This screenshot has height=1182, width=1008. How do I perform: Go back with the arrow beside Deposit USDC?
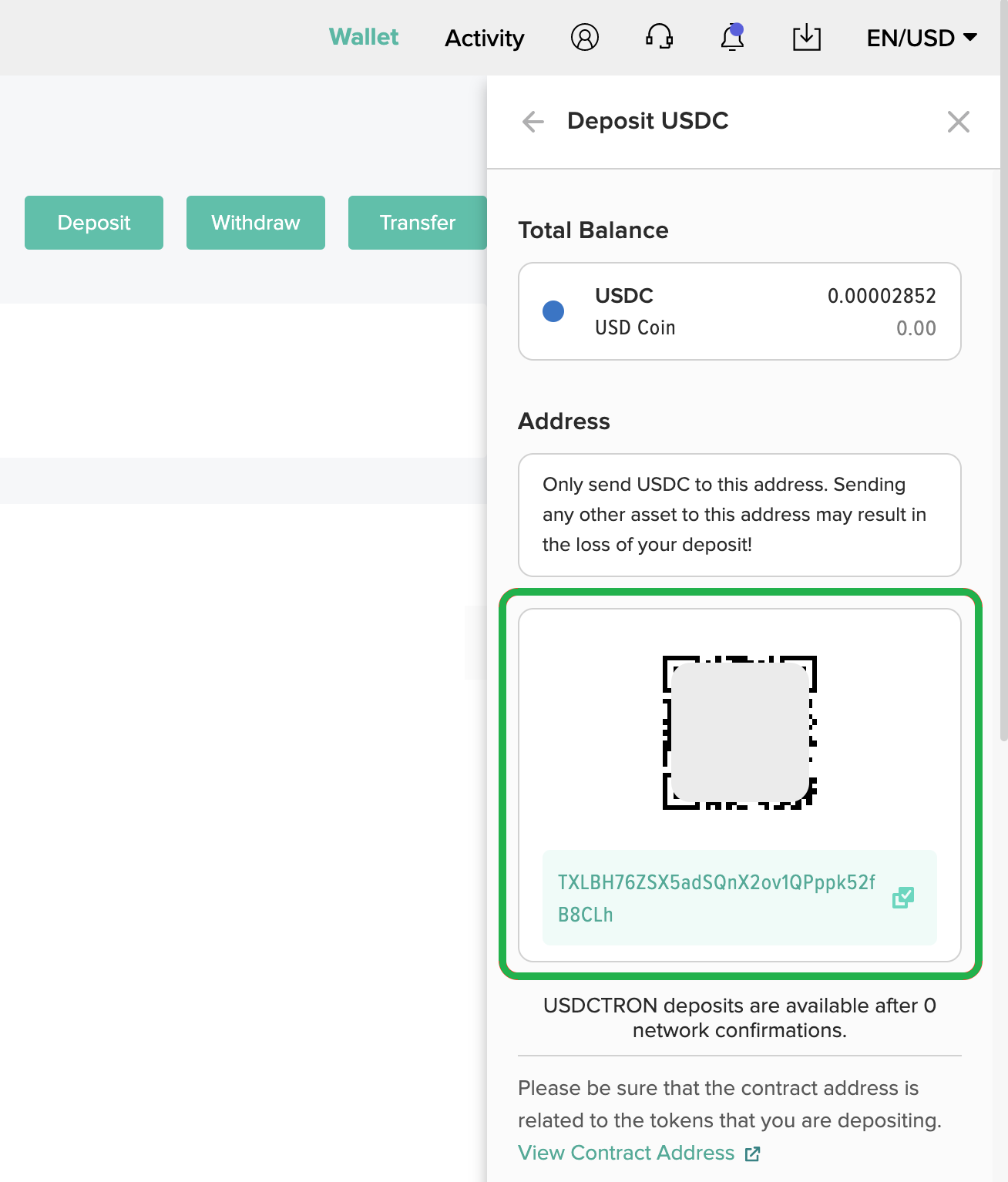coord(533,121)
